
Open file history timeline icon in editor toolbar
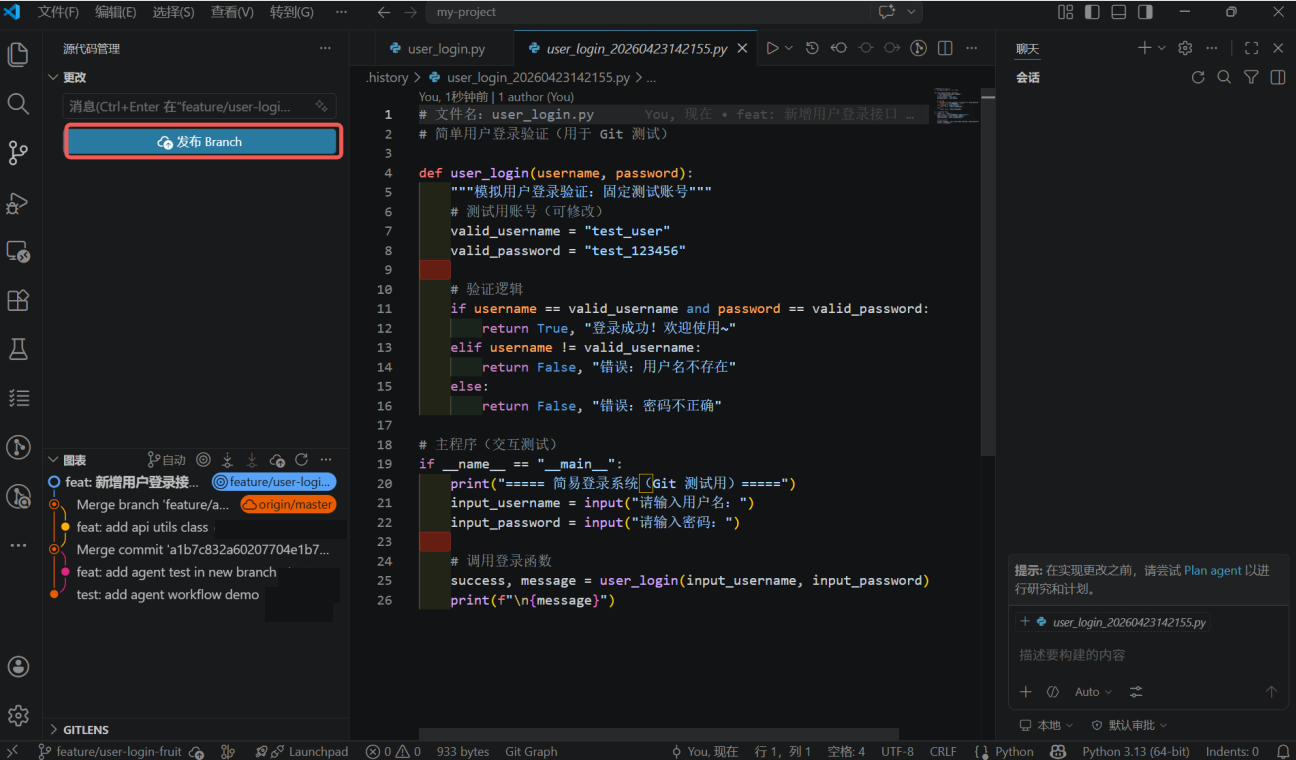812,48
